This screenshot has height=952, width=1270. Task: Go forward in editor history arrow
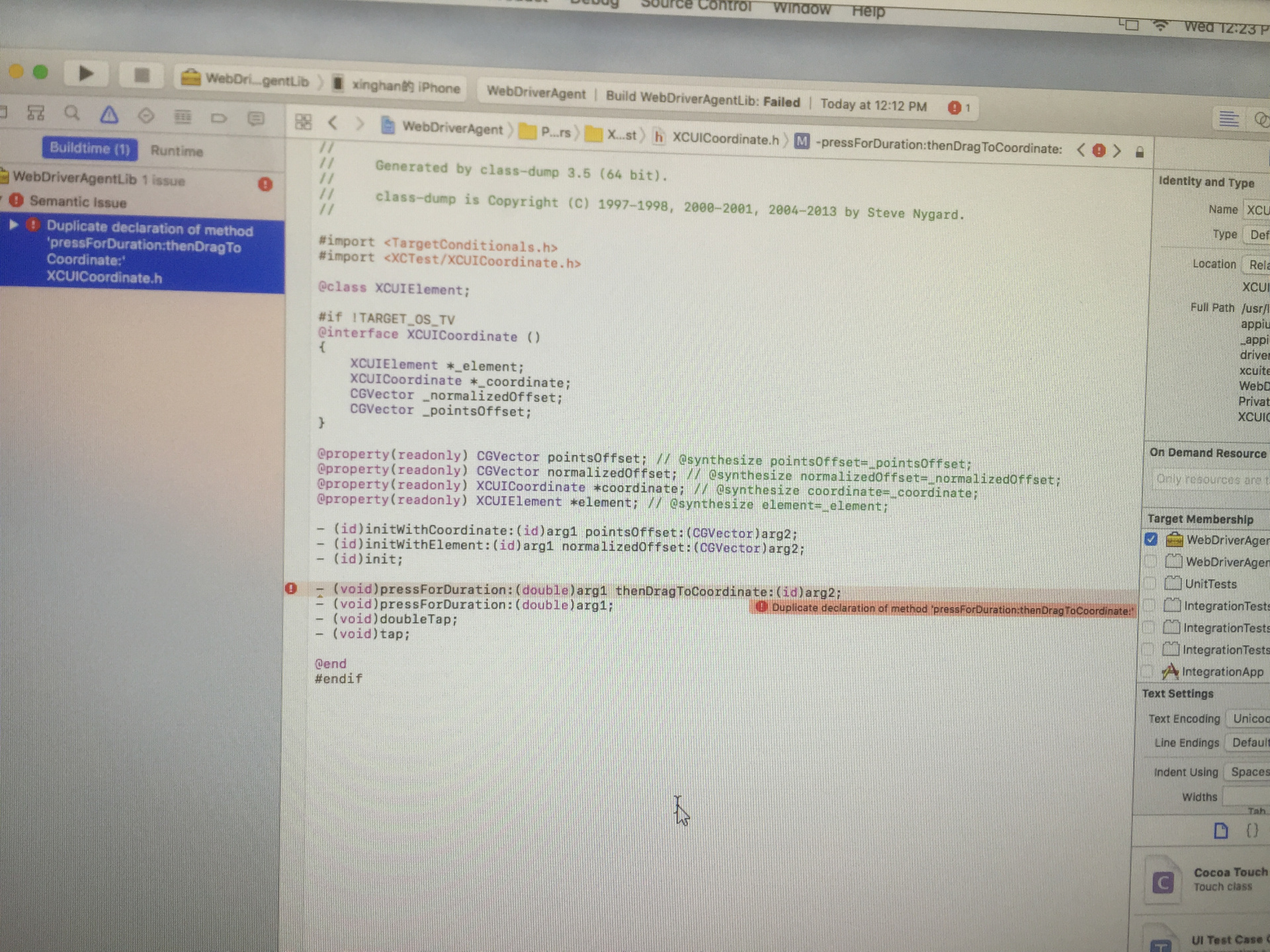(x=359, y=124)
